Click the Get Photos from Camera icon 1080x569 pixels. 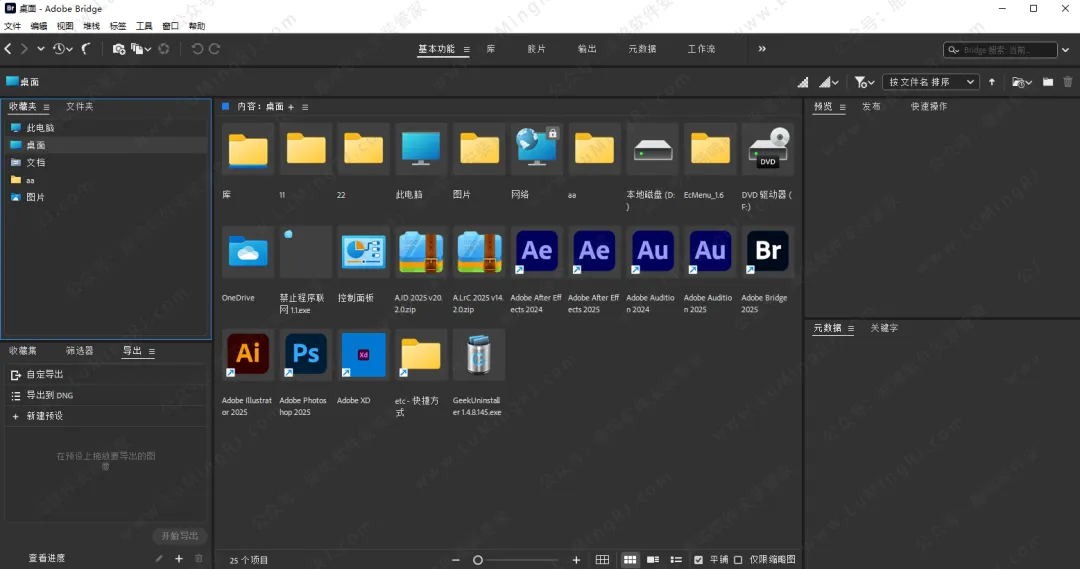tap(119, 49)
